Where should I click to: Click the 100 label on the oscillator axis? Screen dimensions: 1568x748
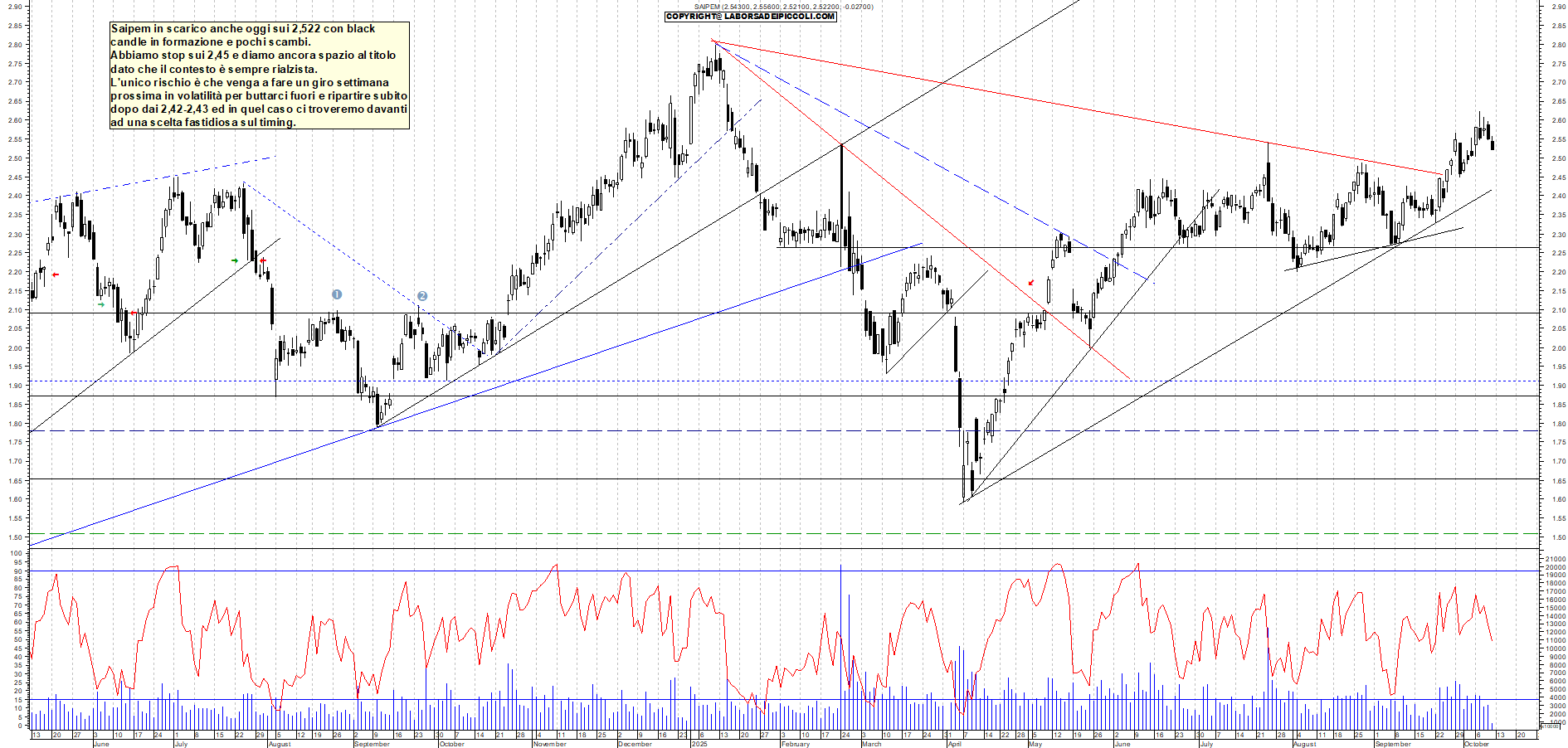click(17, 553)
